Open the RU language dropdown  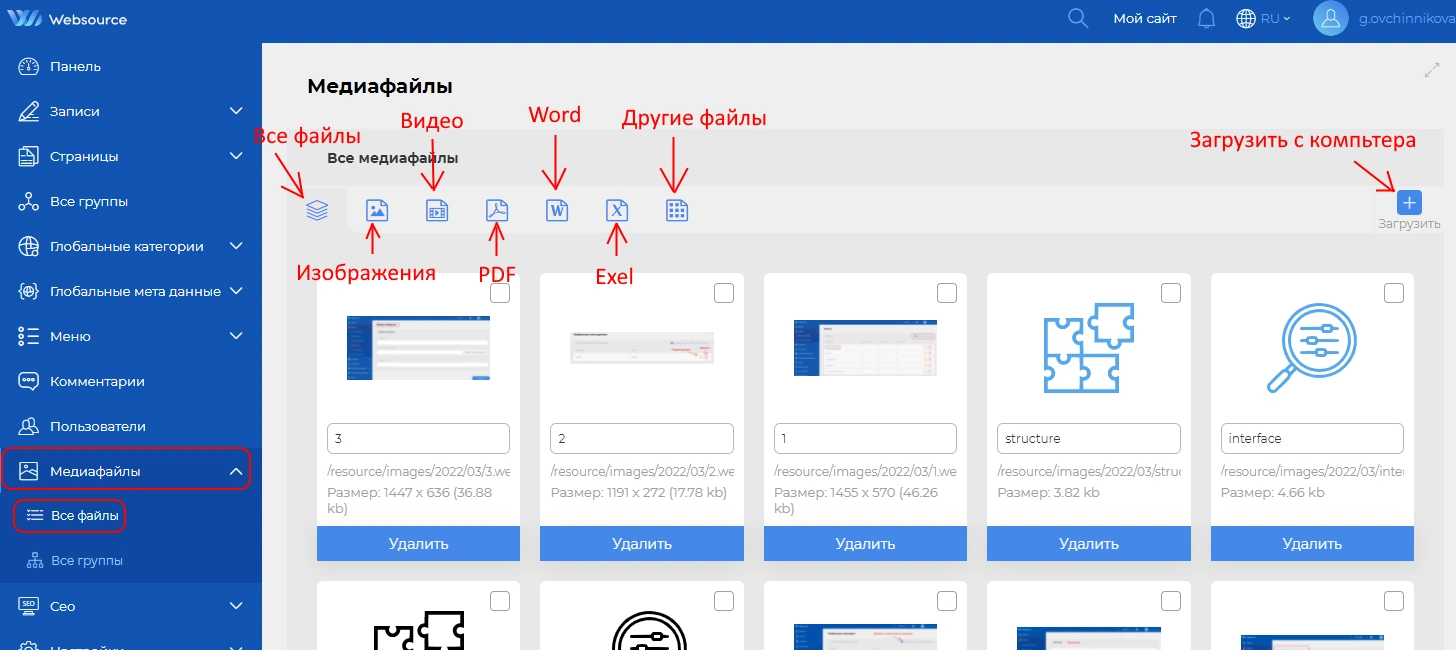(1264, 18)
